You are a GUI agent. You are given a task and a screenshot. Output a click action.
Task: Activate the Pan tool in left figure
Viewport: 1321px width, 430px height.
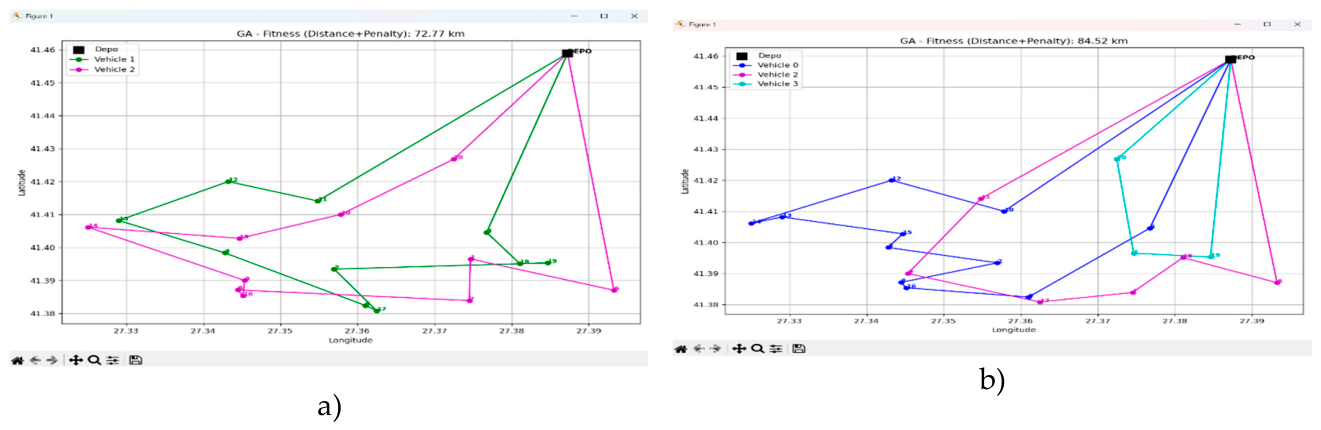click(x=75, y=360)
